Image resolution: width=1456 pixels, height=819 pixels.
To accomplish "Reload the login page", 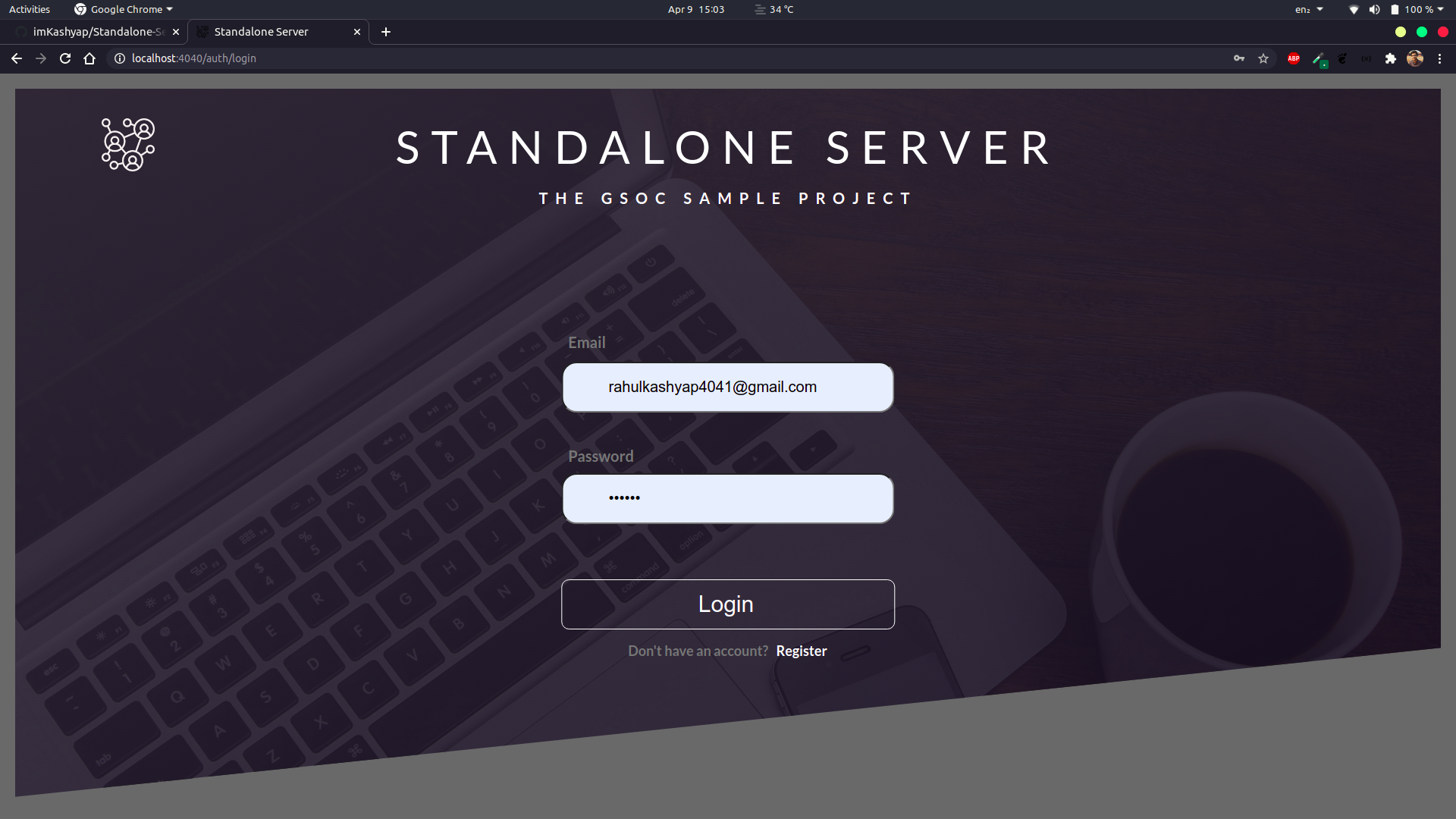I will click(65, 58).
